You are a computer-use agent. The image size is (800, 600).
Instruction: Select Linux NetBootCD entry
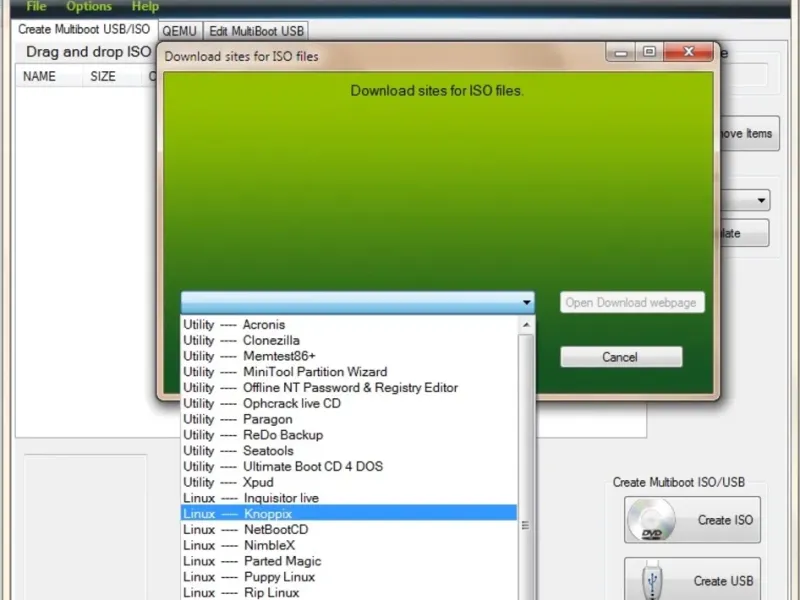[349, 530]
